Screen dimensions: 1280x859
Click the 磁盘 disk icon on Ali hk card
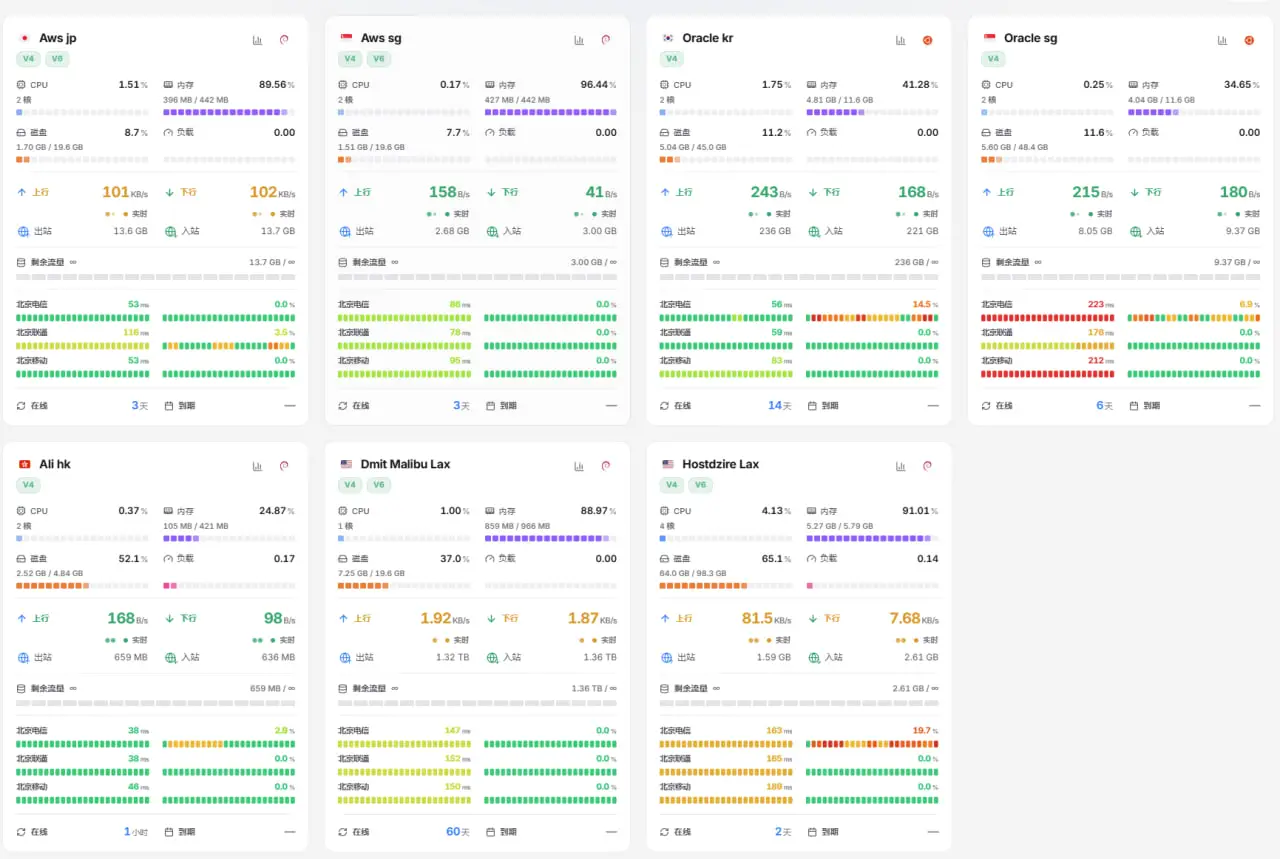pos(22,559)
